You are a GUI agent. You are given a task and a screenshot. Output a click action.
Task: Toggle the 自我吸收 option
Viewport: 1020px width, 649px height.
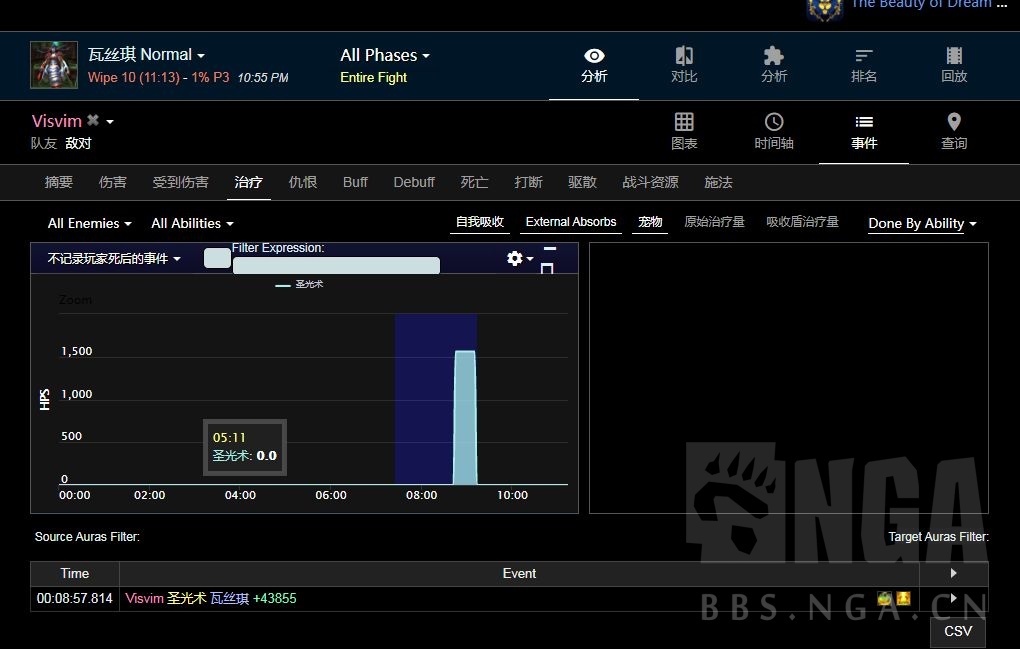pos(479,222)
